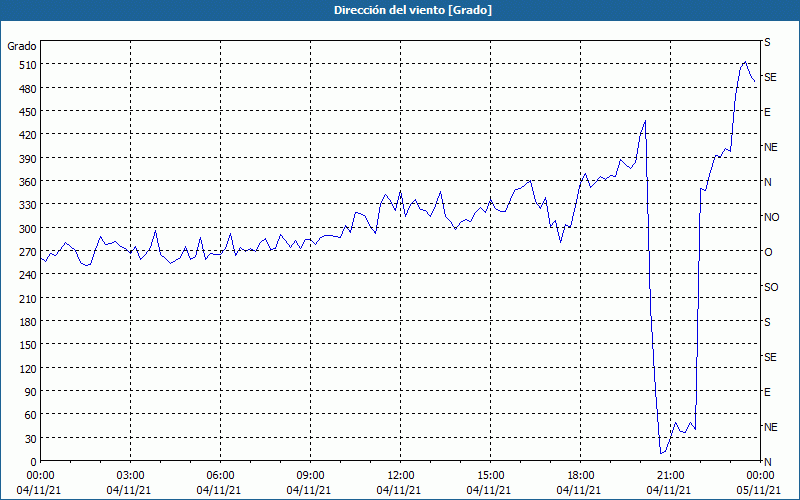800x500 pixels.
Task: Select the 30 left axis value
Action: click(31, 439)
